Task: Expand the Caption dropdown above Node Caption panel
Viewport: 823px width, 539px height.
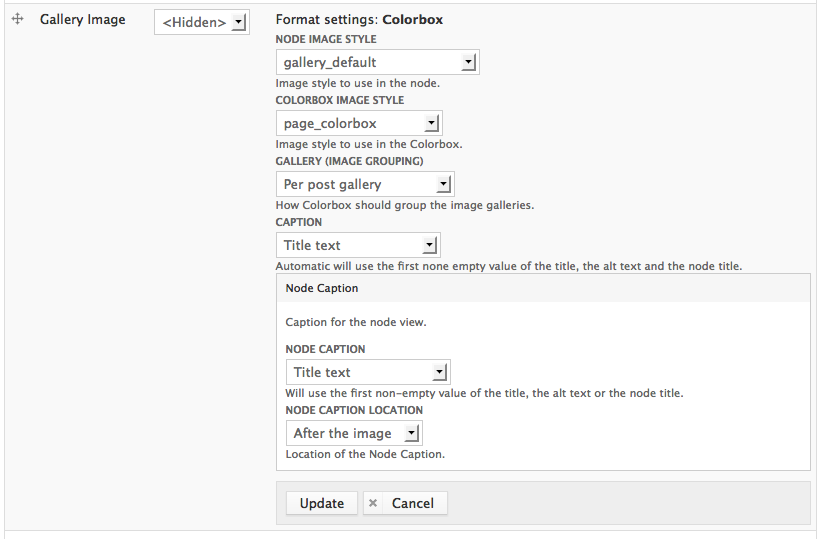Action: coord(357,245)
